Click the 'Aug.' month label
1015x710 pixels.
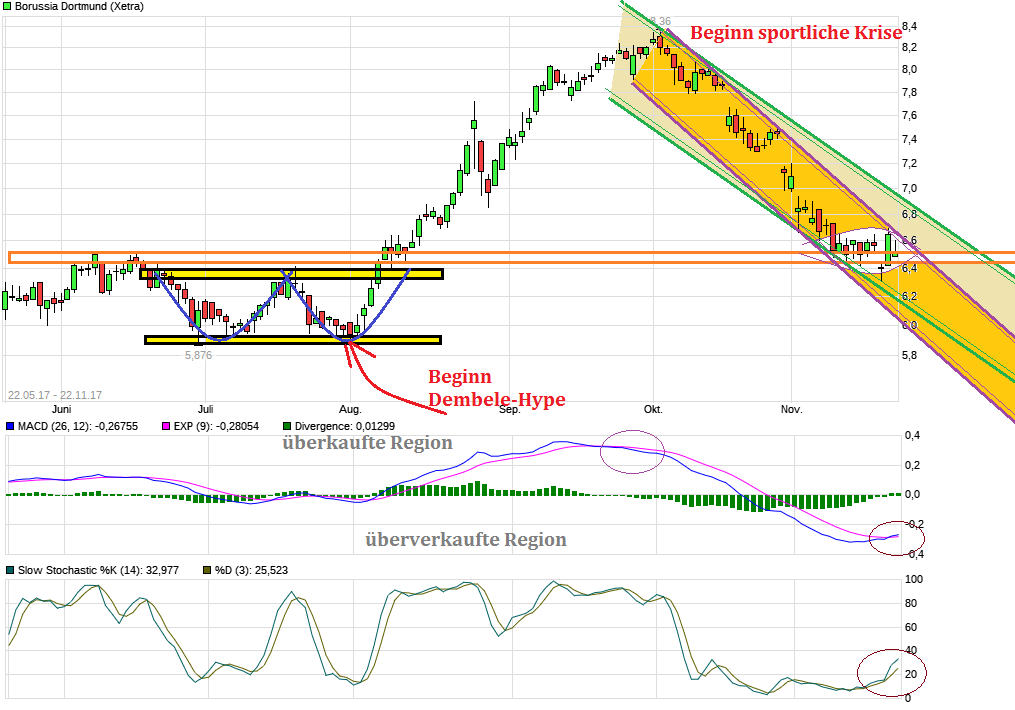350,409
